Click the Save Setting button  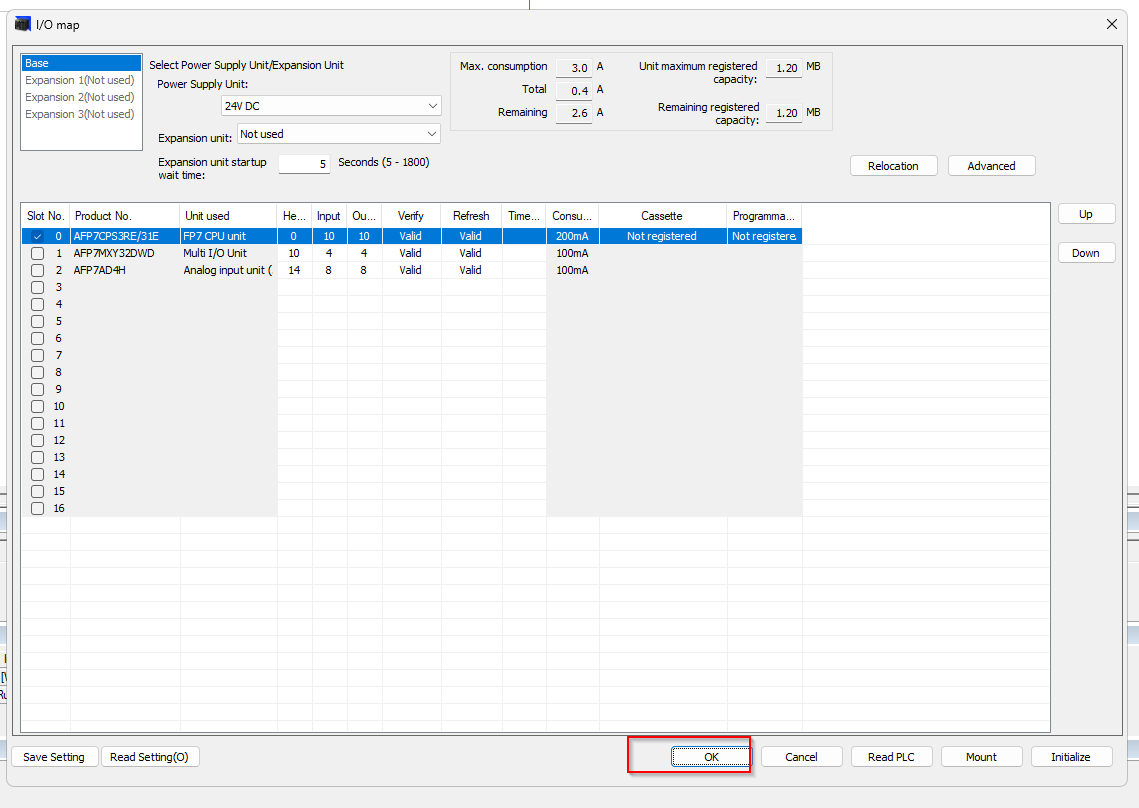click(x=54, y=756)
